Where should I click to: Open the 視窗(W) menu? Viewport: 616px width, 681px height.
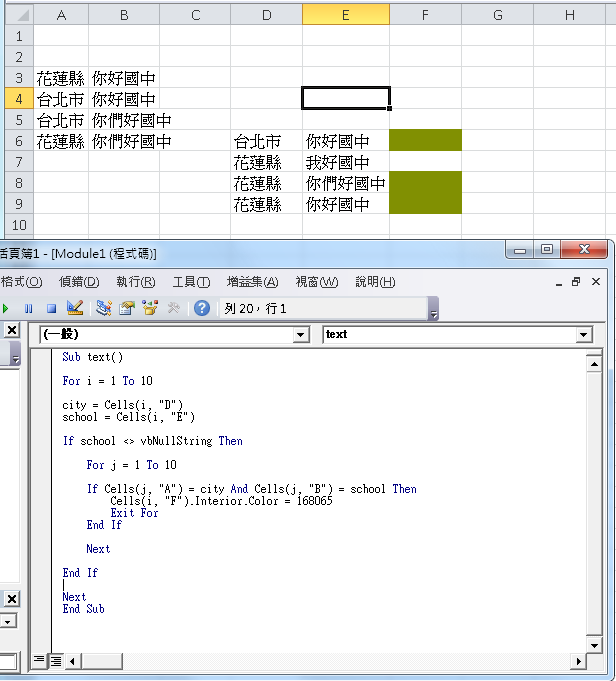pyautogui.click(x=317, y=282)
